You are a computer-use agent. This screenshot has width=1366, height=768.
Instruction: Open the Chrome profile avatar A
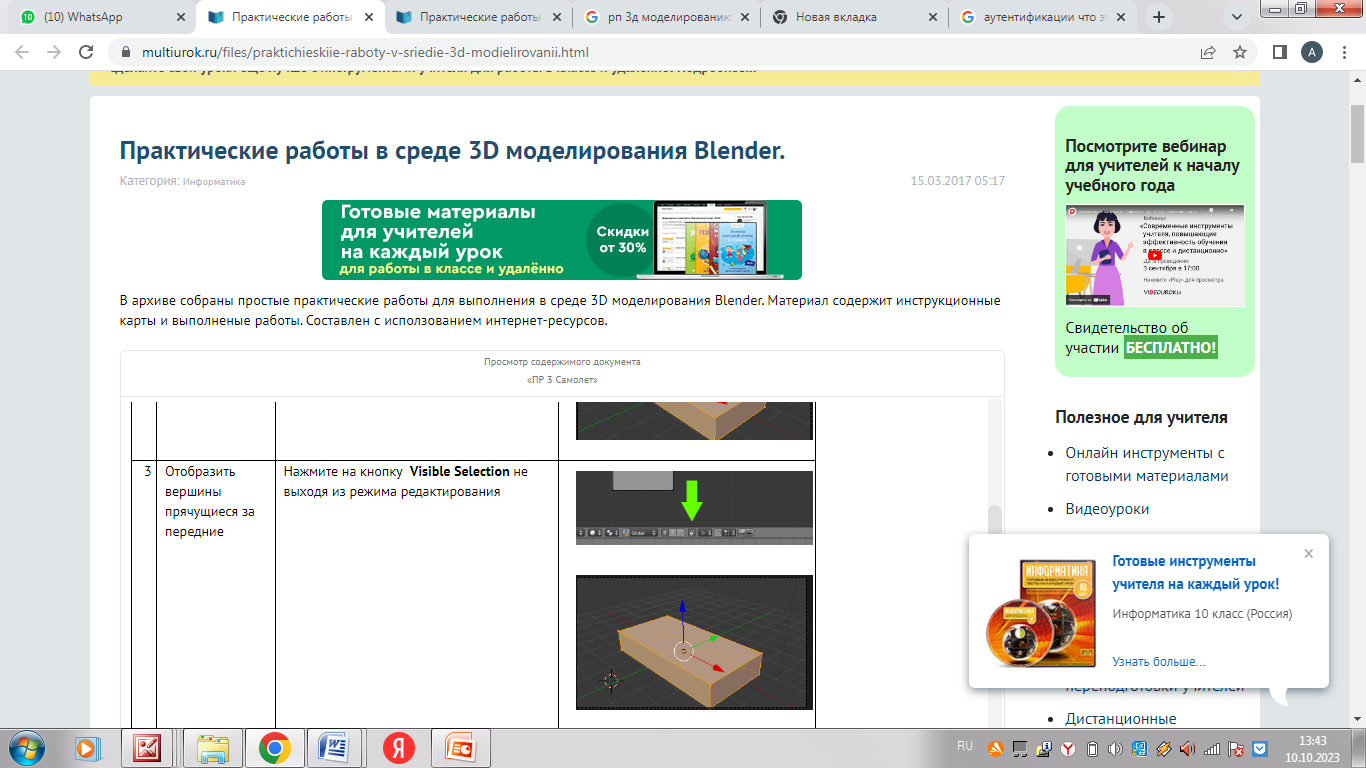(1311, 52)
